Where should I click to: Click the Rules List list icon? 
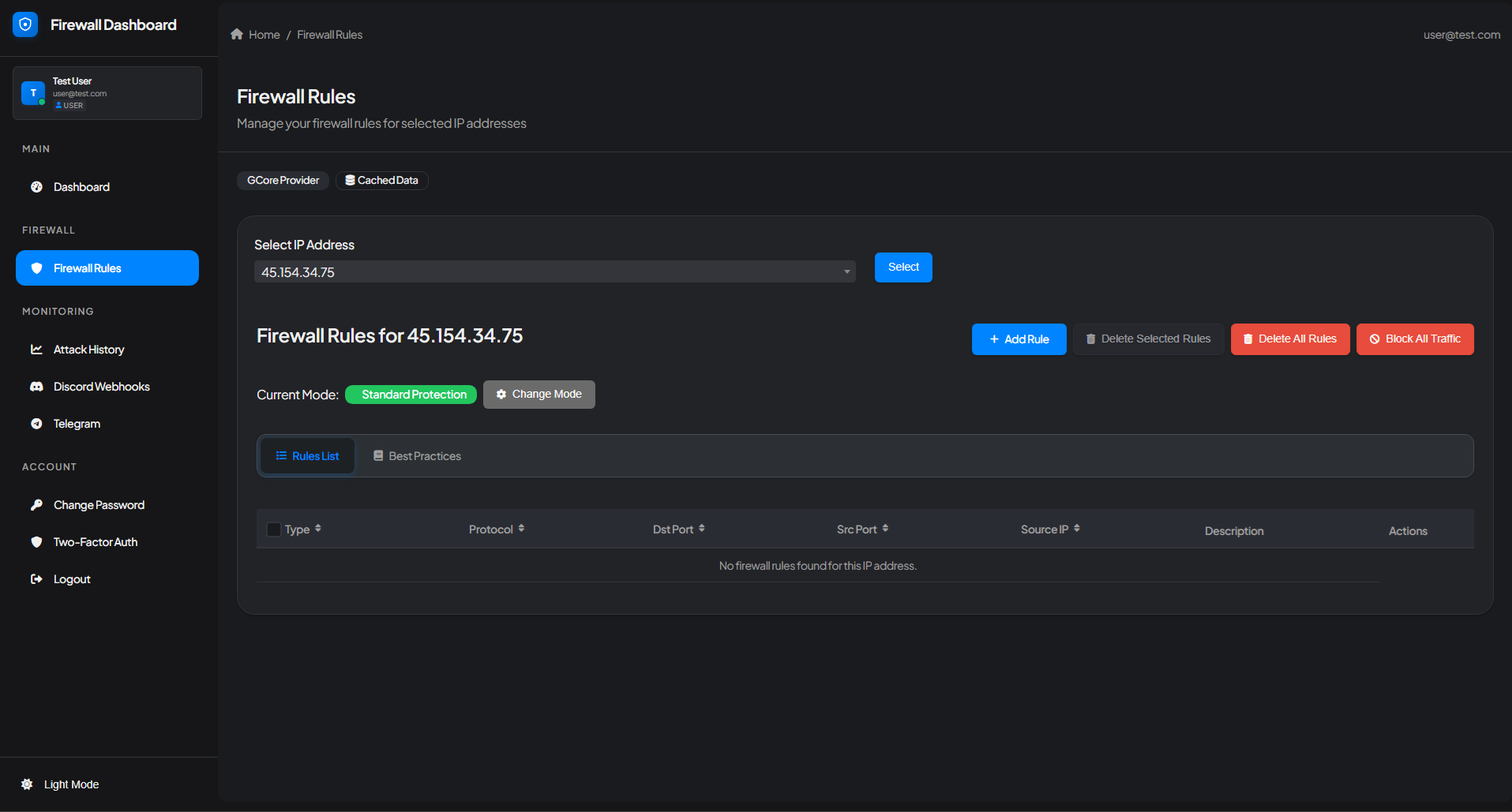281,455
